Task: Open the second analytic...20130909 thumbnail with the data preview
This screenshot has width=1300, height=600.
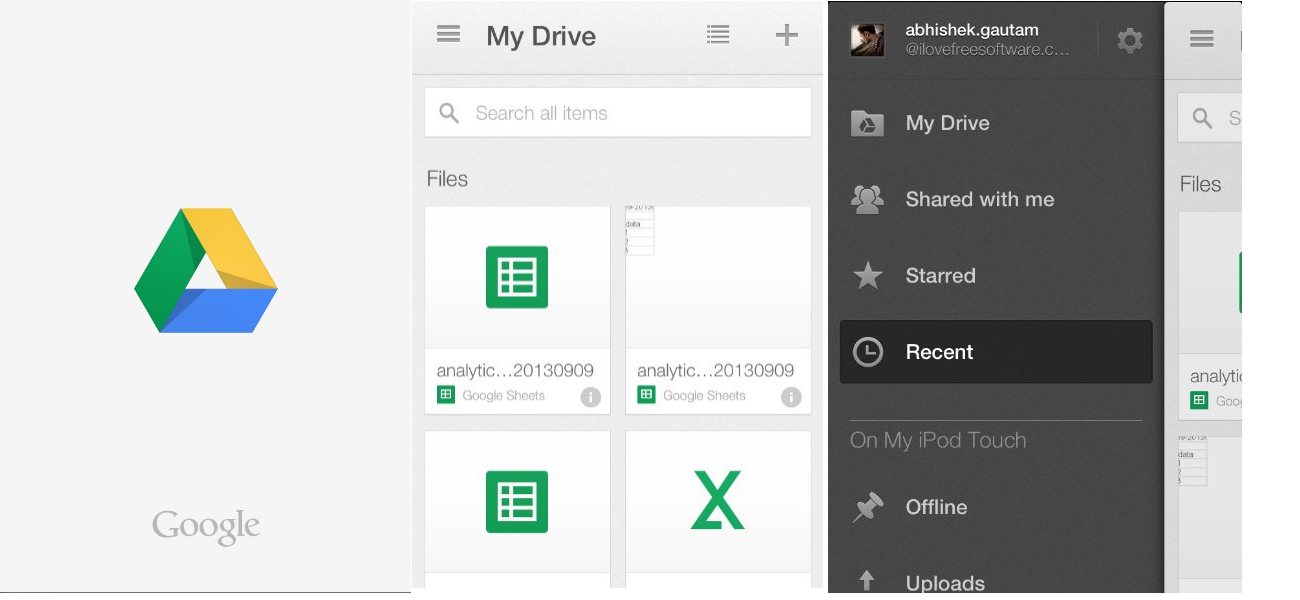Action: click(718, 277)
